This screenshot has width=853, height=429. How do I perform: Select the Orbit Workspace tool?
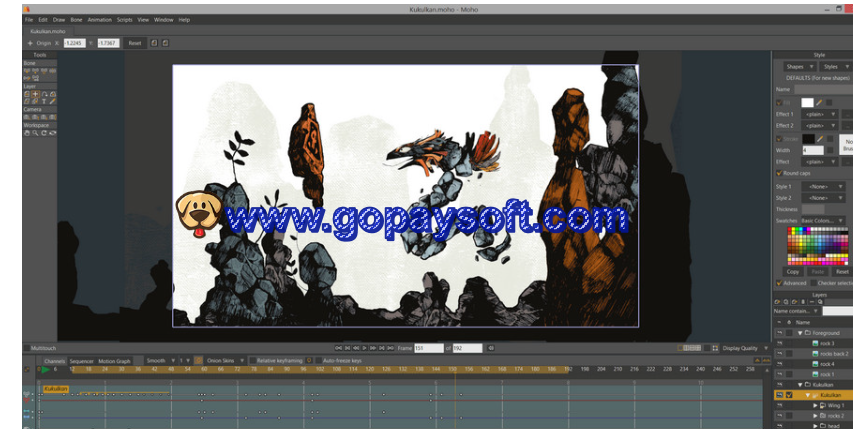(x=53, y=133)
